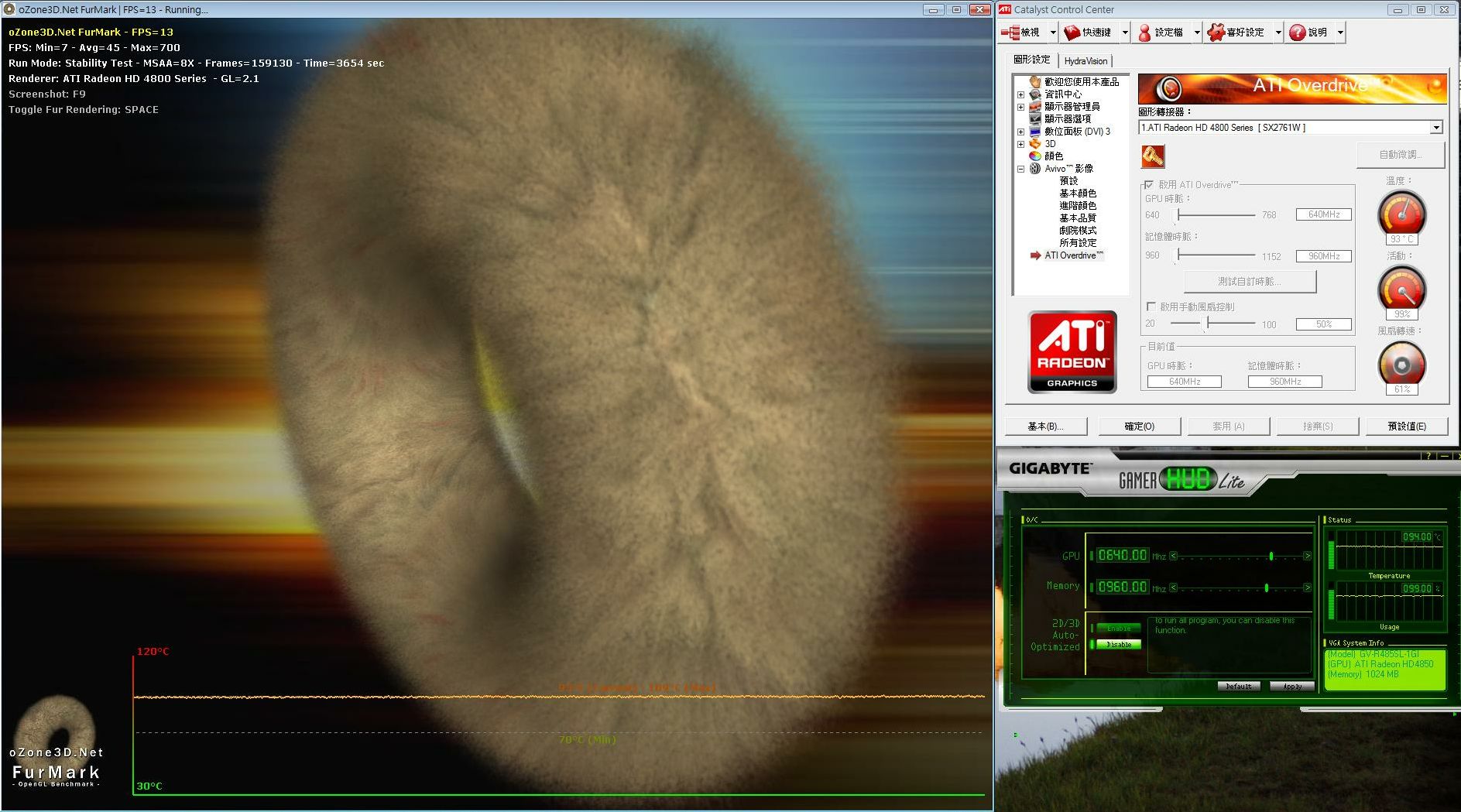Select 基本品質 under Avivo
This screenshot has width=1461, height=812.
pos(1078,218)
